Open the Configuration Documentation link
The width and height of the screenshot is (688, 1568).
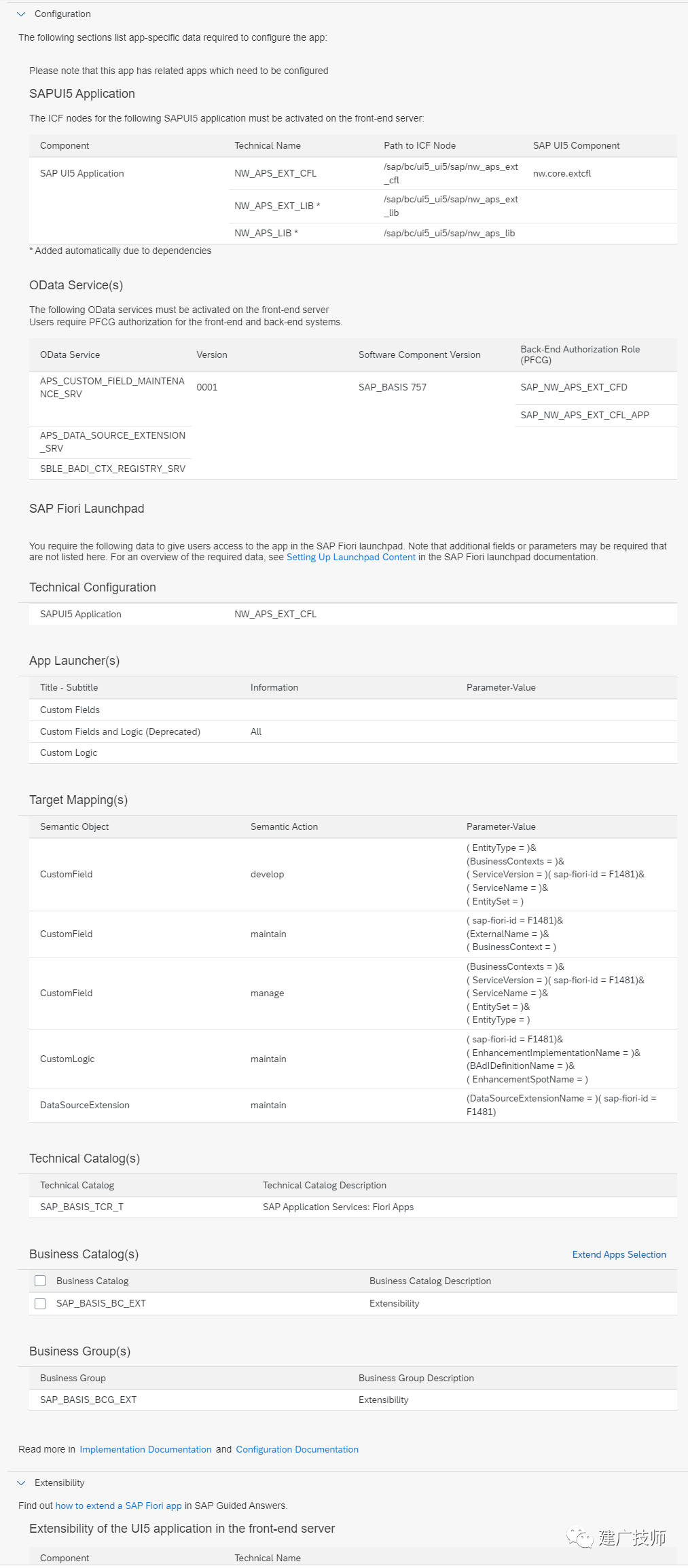tap(297, 1449)
